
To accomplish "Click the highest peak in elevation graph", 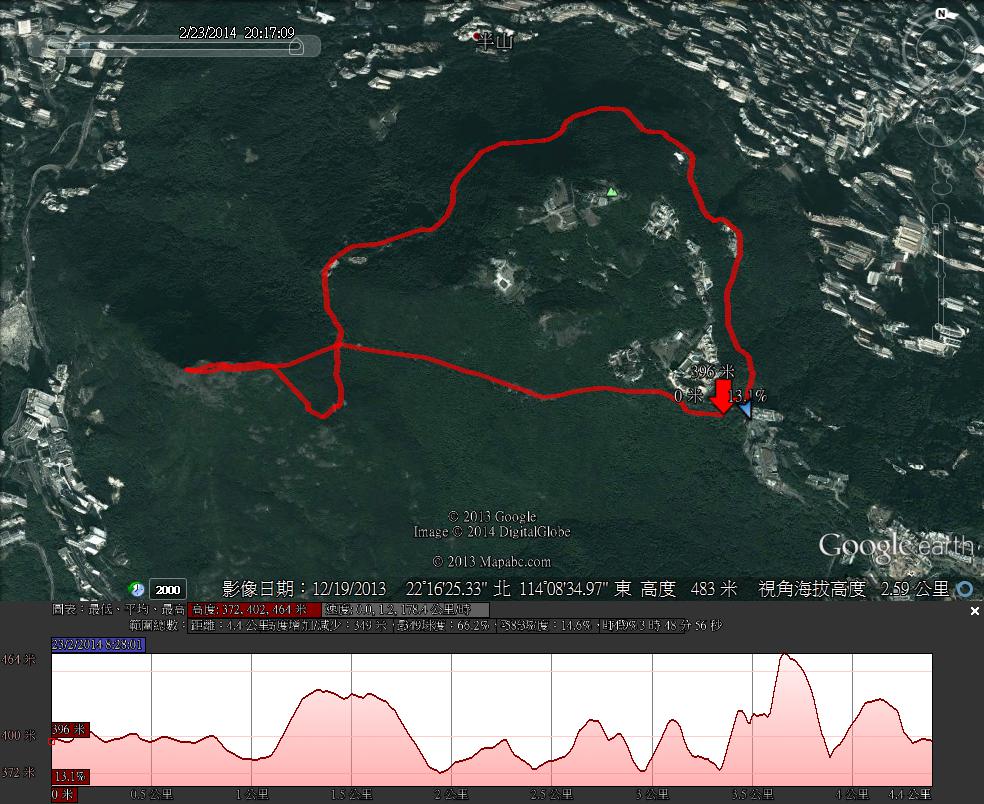I will [x=787, y=656].
